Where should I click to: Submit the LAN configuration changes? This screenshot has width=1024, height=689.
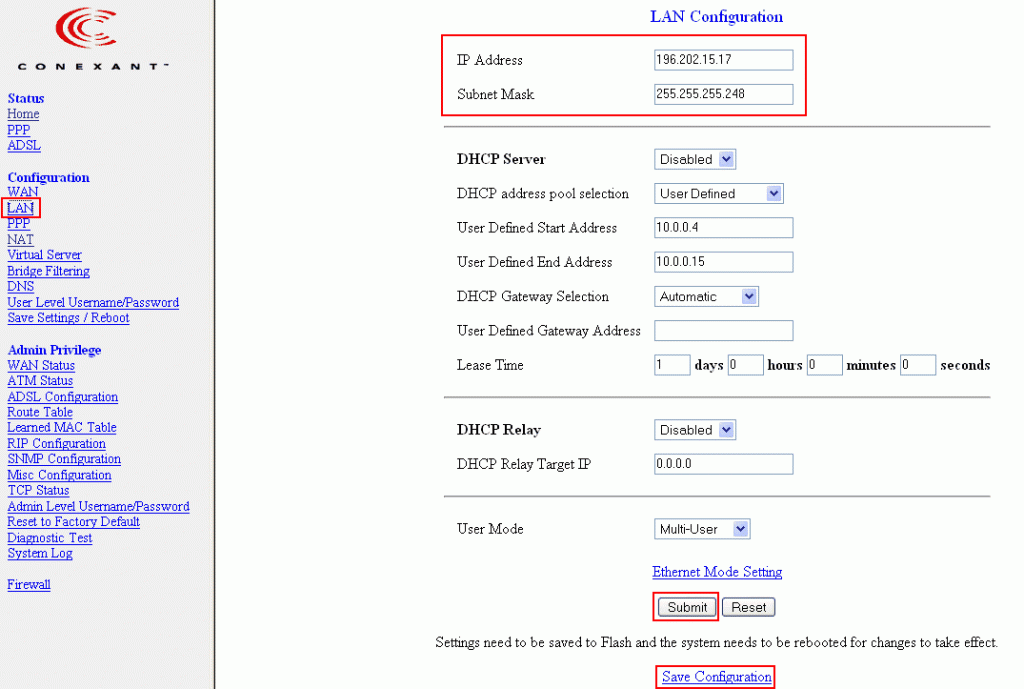coord(685,607)
